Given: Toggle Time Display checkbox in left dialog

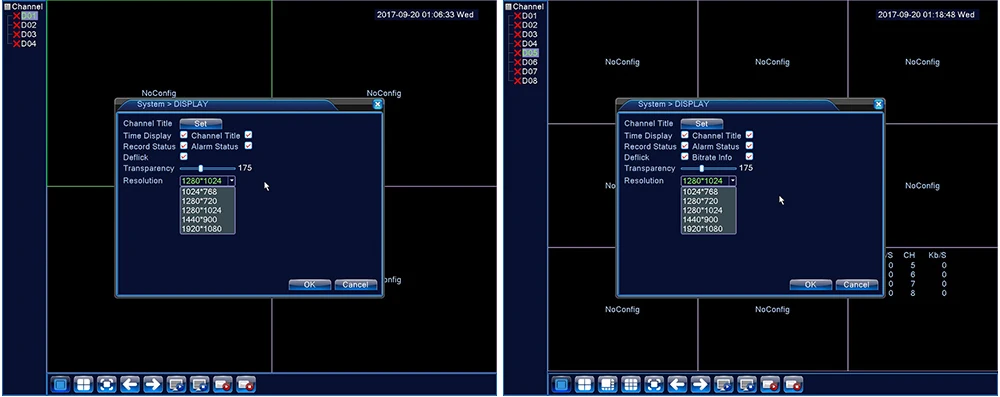Looking at the screenshot, I should tap(184, 135).
